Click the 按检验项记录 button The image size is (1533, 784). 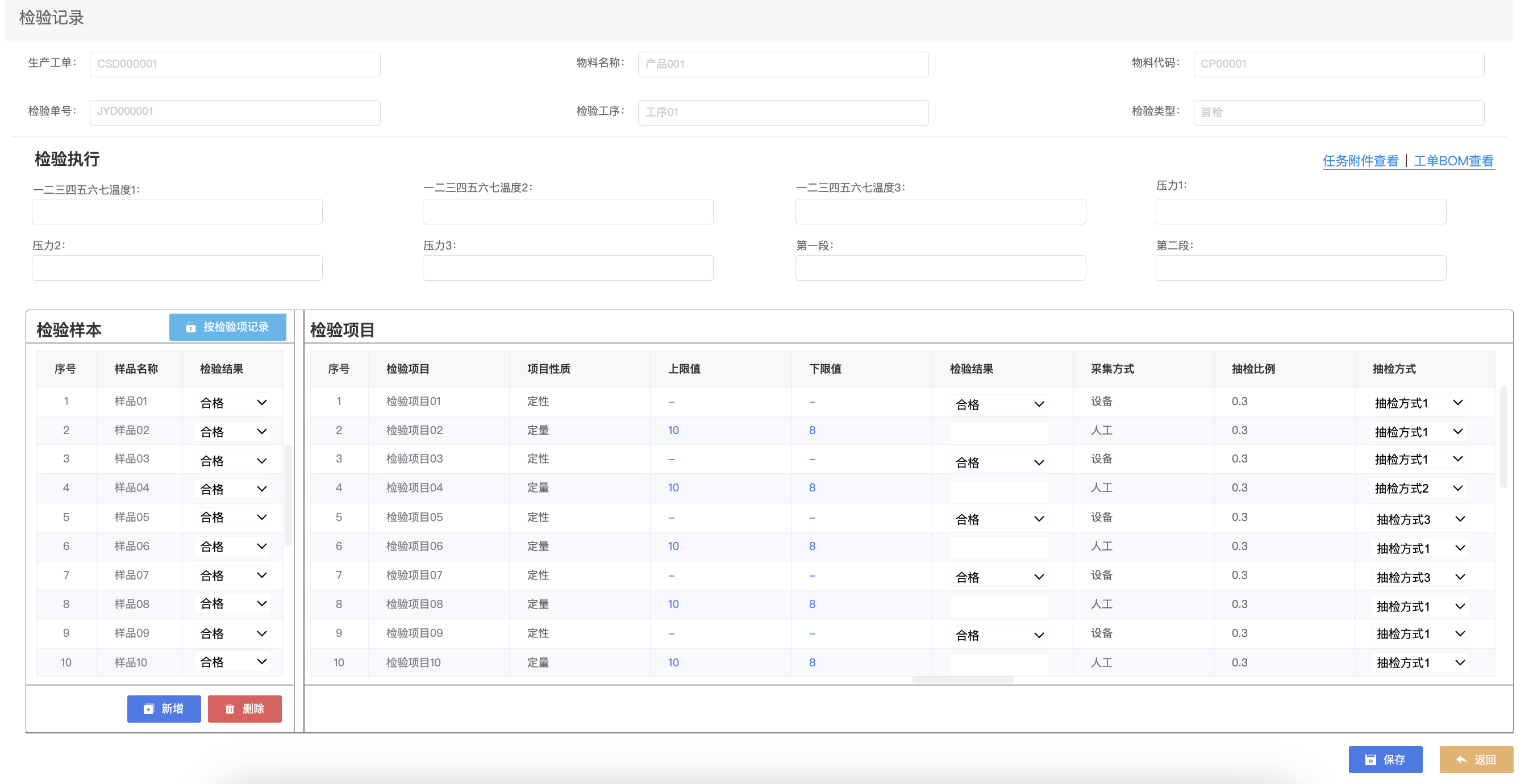227,327
